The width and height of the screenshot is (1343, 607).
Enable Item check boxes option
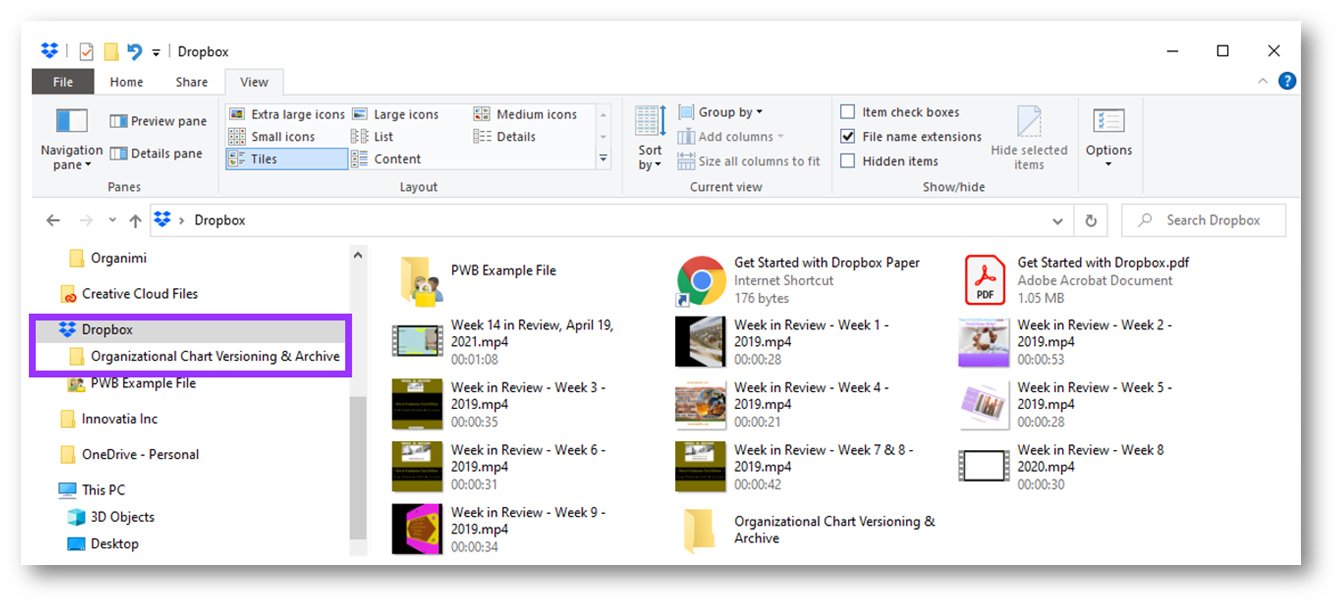tap(848, 112)
